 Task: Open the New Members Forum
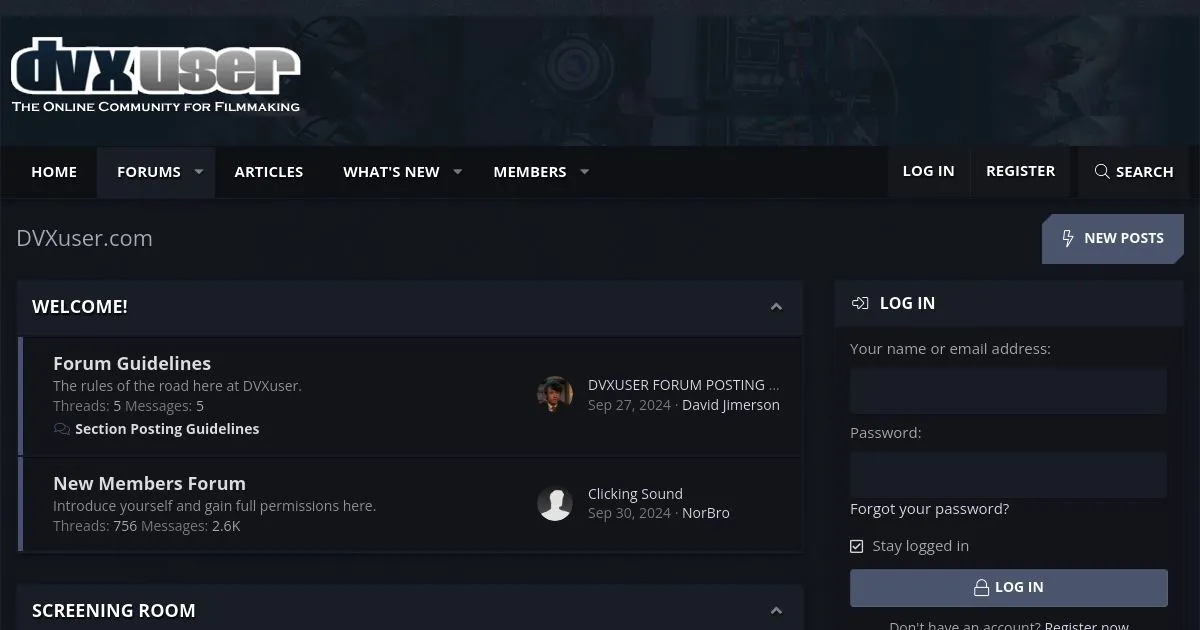coord(149,484)
